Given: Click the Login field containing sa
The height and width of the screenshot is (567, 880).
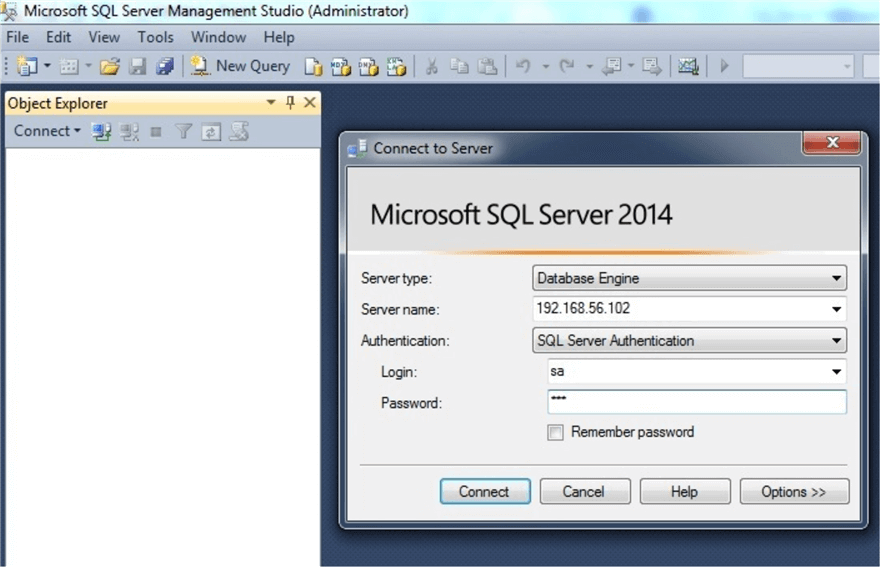Looking at the screenshot, I should 696,372.
